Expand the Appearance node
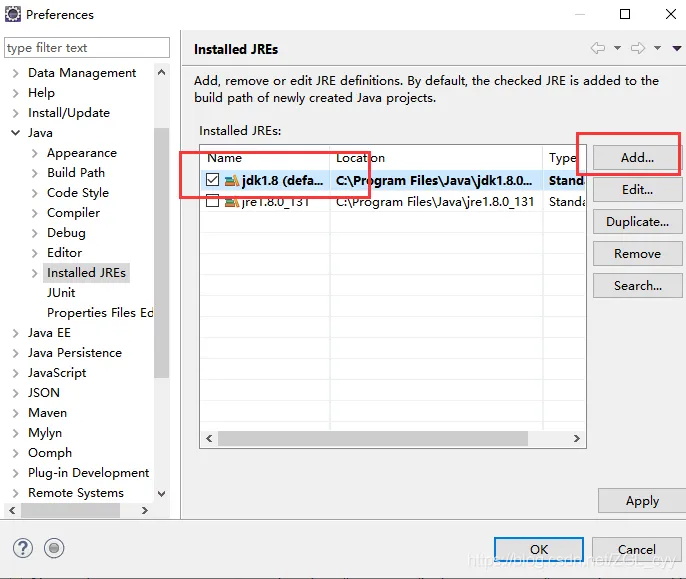The image size is (686, 579). (x=35, y=153)
